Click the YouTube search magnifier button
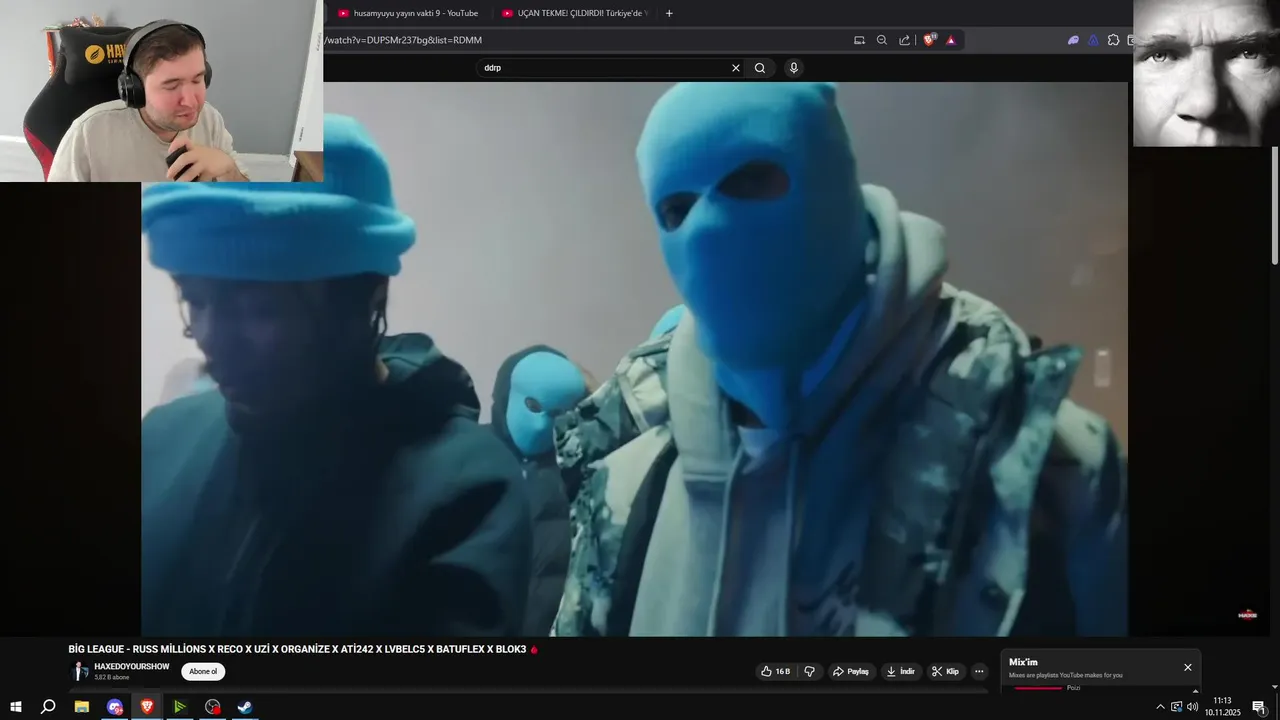The height and width of the screenshot is (720, 1280). point(760,68)
